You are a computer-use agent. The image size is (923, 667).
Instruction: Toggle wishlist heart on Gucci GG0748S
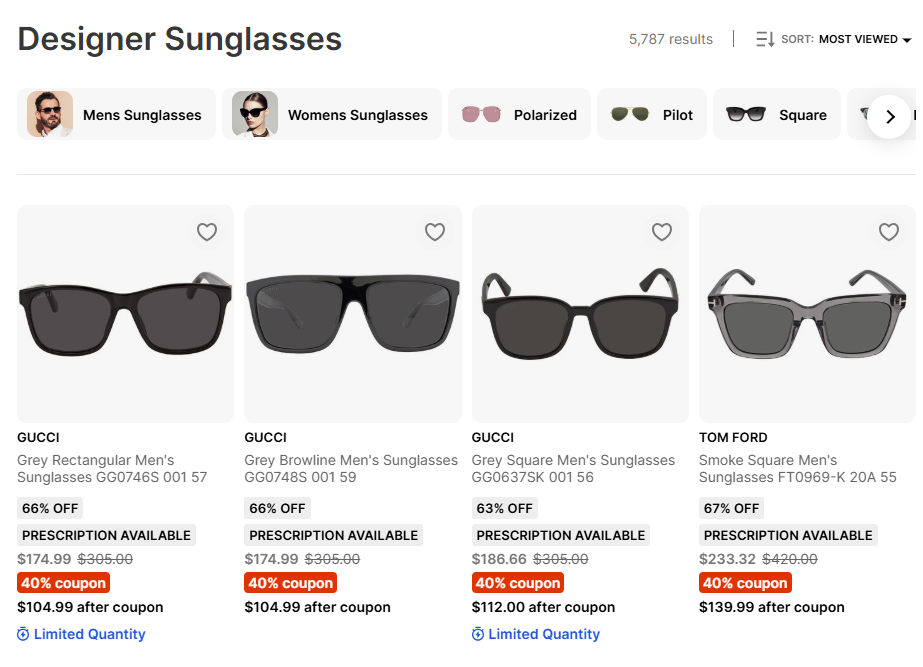pos(435,232)
